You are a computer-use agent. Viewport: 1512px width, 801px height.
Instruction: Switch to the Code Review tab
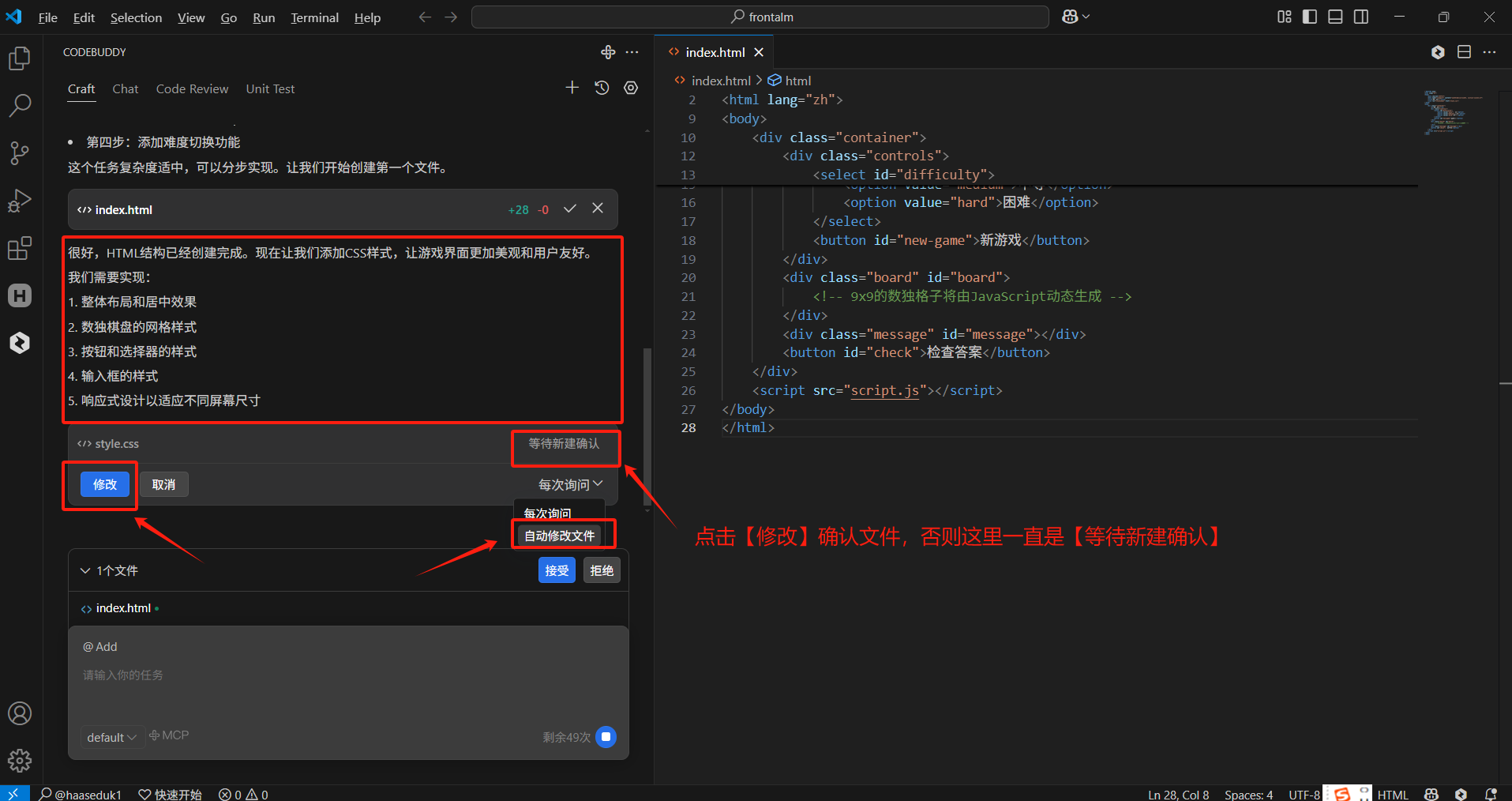[192, 89]
